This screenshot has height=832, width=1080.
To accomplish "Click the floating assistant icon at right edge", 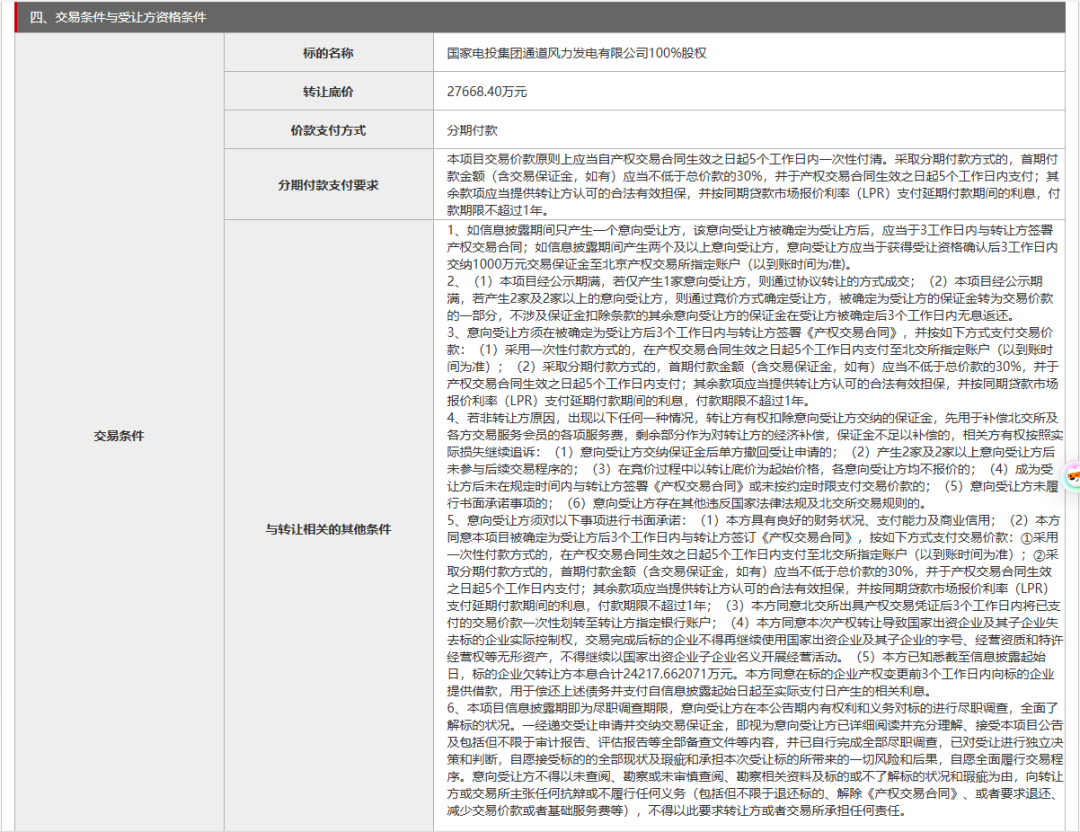I will pos(1072,476).
